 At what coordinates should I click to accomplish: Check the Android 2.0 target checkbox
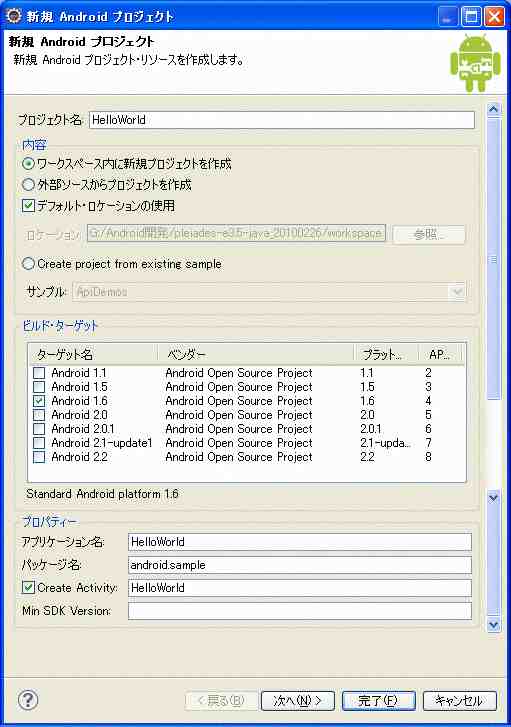point(39,415)
